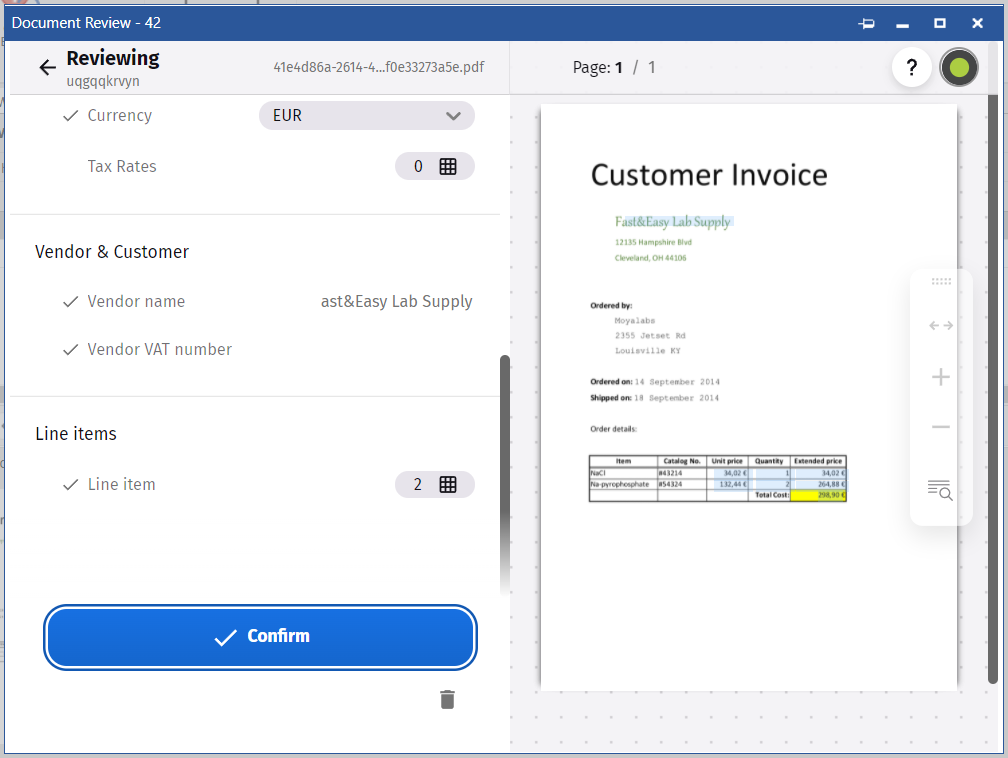Click the back arrow next to Reviewing

click(47, 67)
